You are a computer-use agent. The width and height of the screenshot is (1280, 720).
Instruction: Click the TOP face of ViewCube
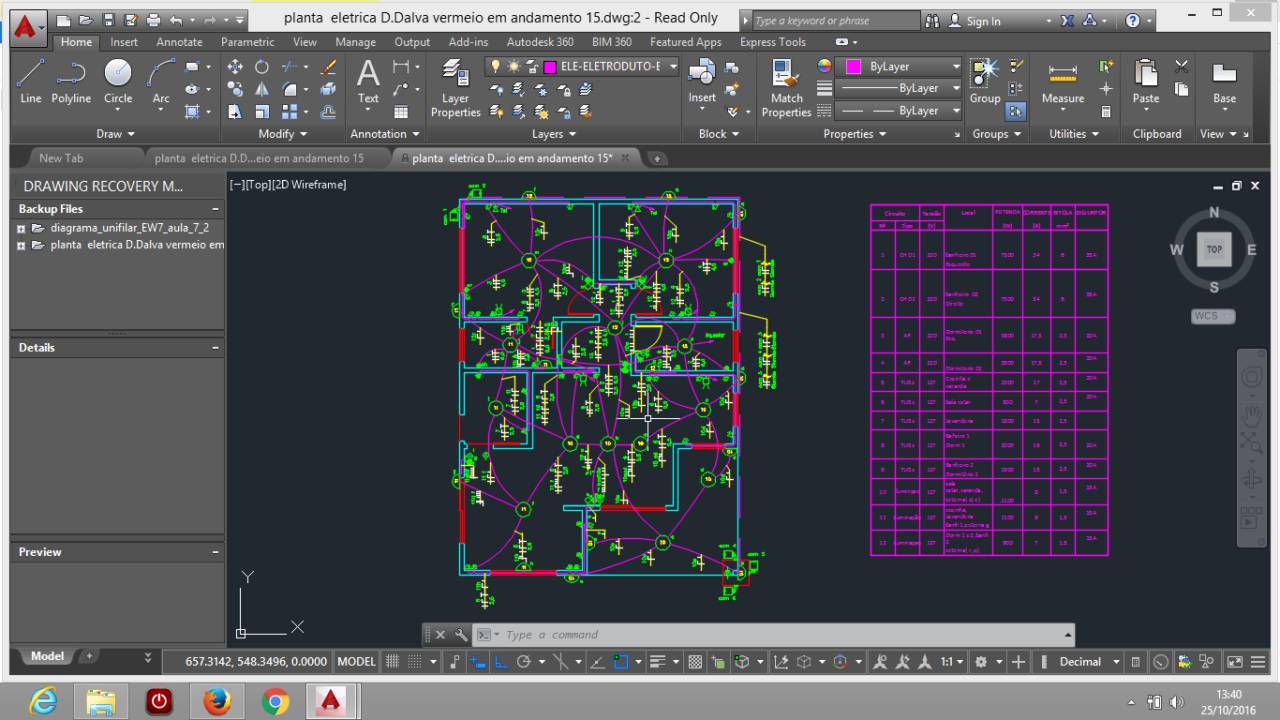click(x=1214, y=250)
